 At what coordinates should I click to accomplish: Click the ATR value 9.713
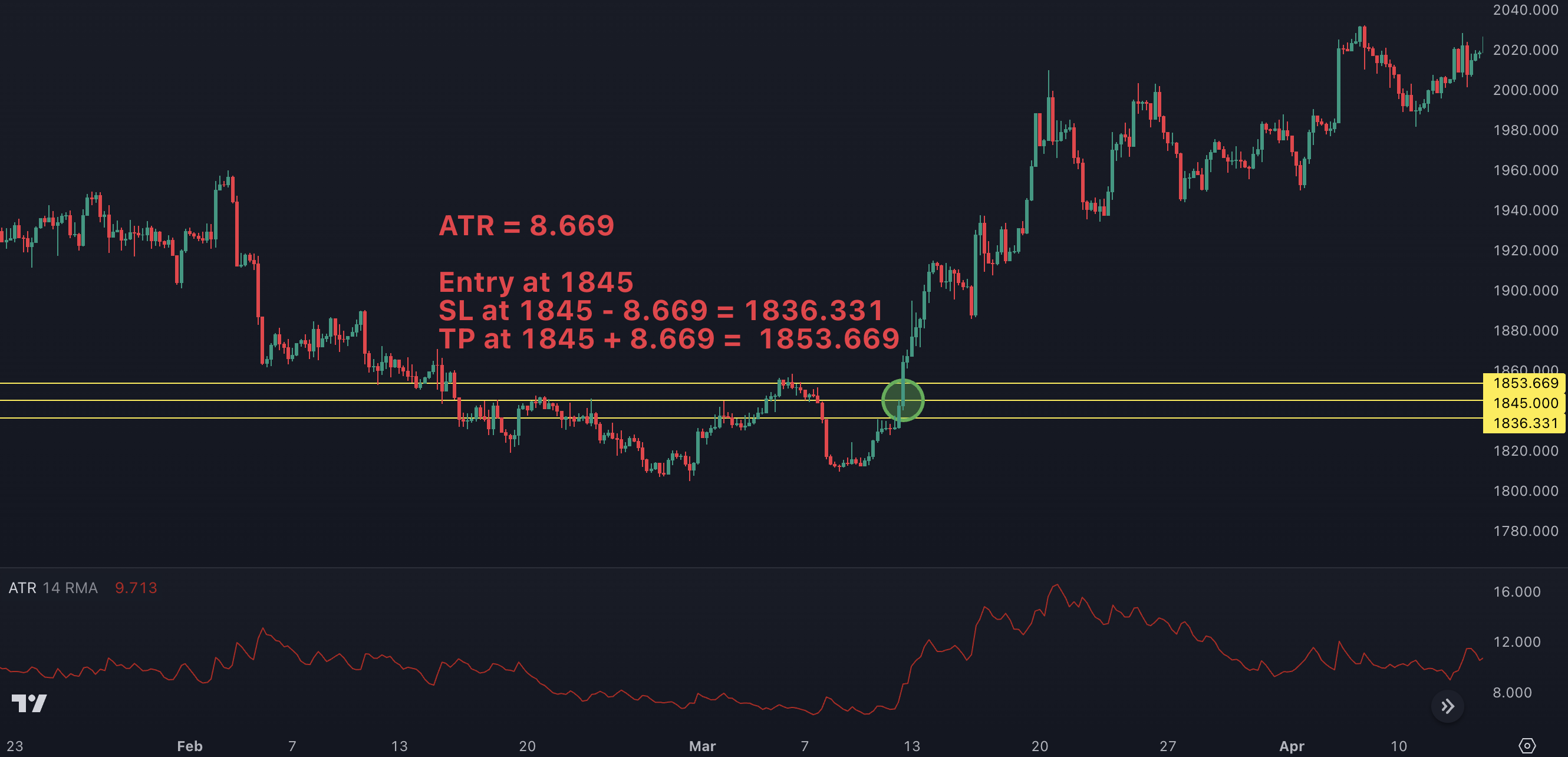pos(136,588)
